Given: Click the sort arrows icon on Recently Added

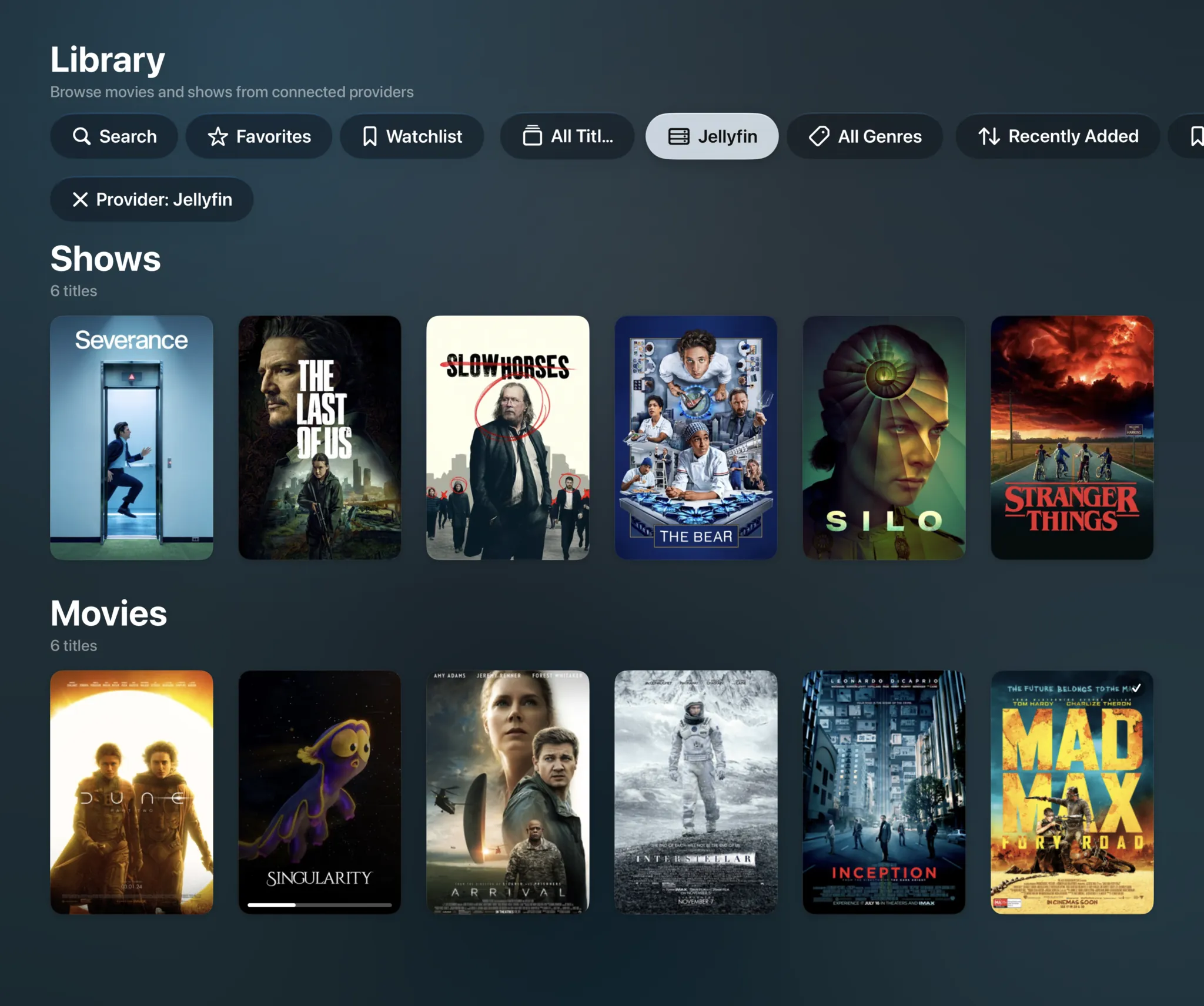Looking at the screenshot, I should point(989,136).
